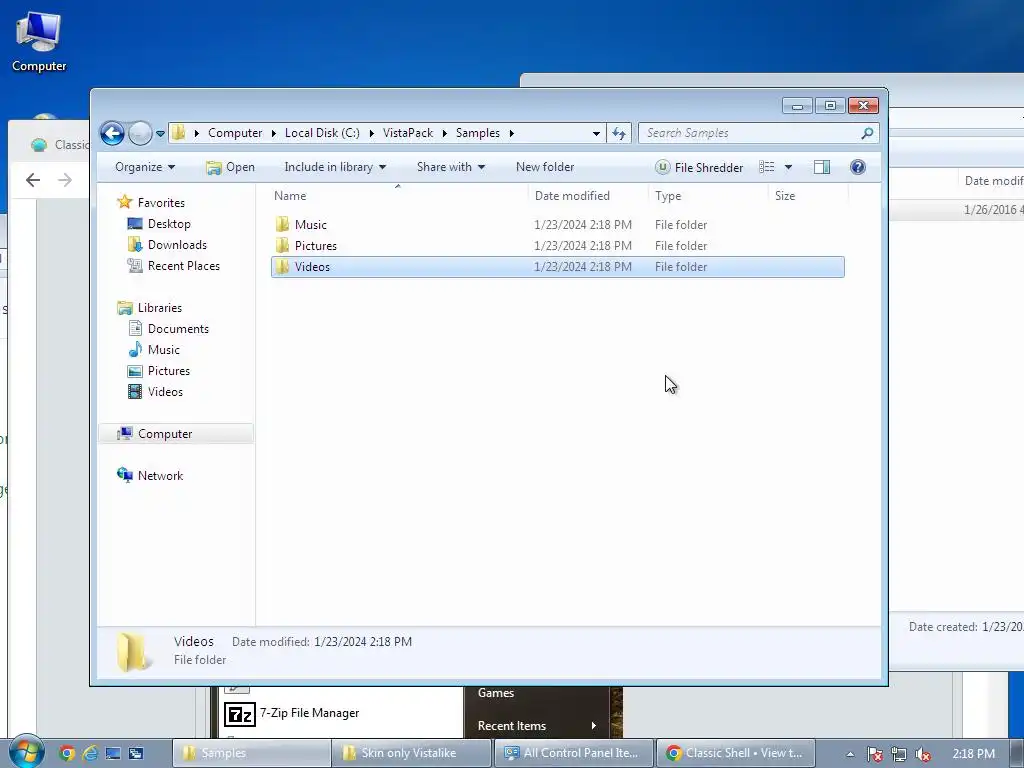The width and height of the screenshot is (1024, 768).
Task: Sort by the Date modified column header
Action: tap(588, 196)
